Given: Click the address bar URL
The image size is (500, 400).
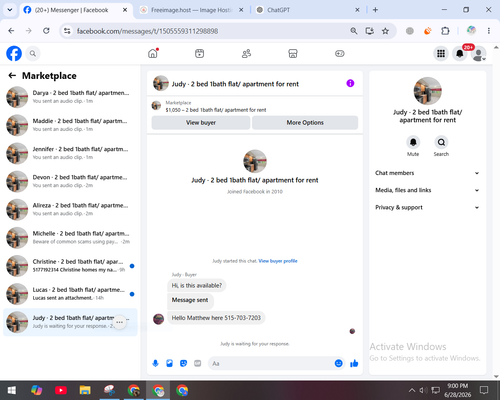Looking at the screenshot, I should (x=147, y=31).
